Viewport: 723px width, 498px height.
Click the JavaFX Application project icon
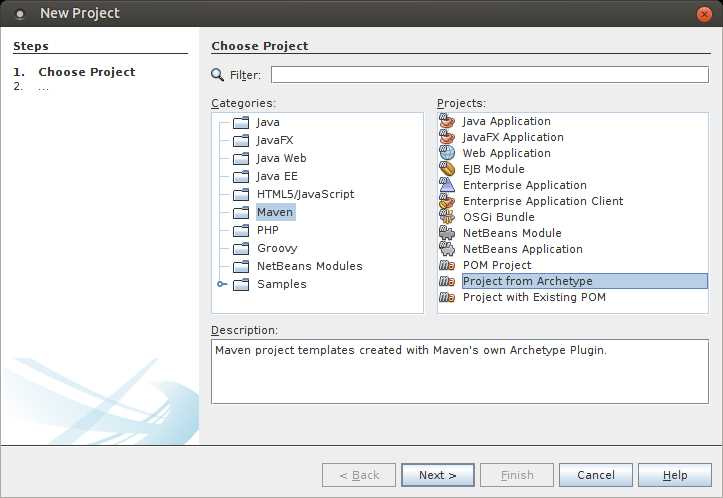[447, 137]
